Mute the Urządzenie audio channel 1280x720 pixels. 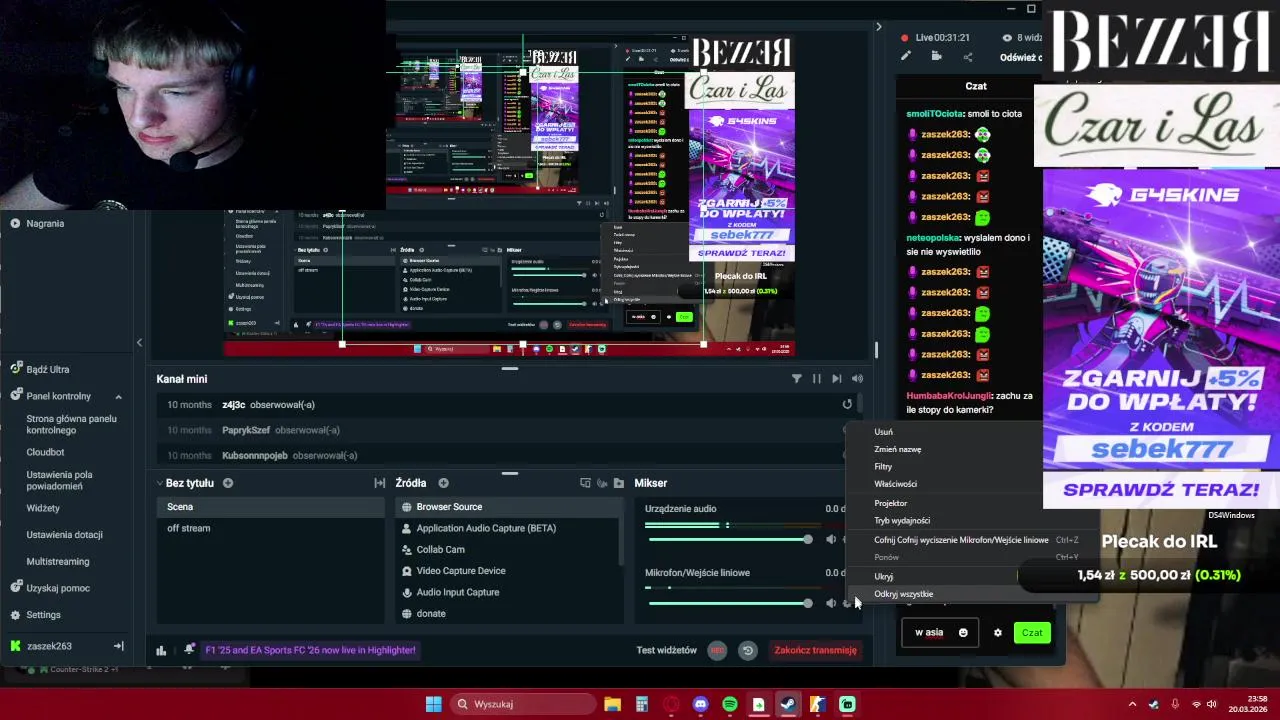(x=830, y=540)
